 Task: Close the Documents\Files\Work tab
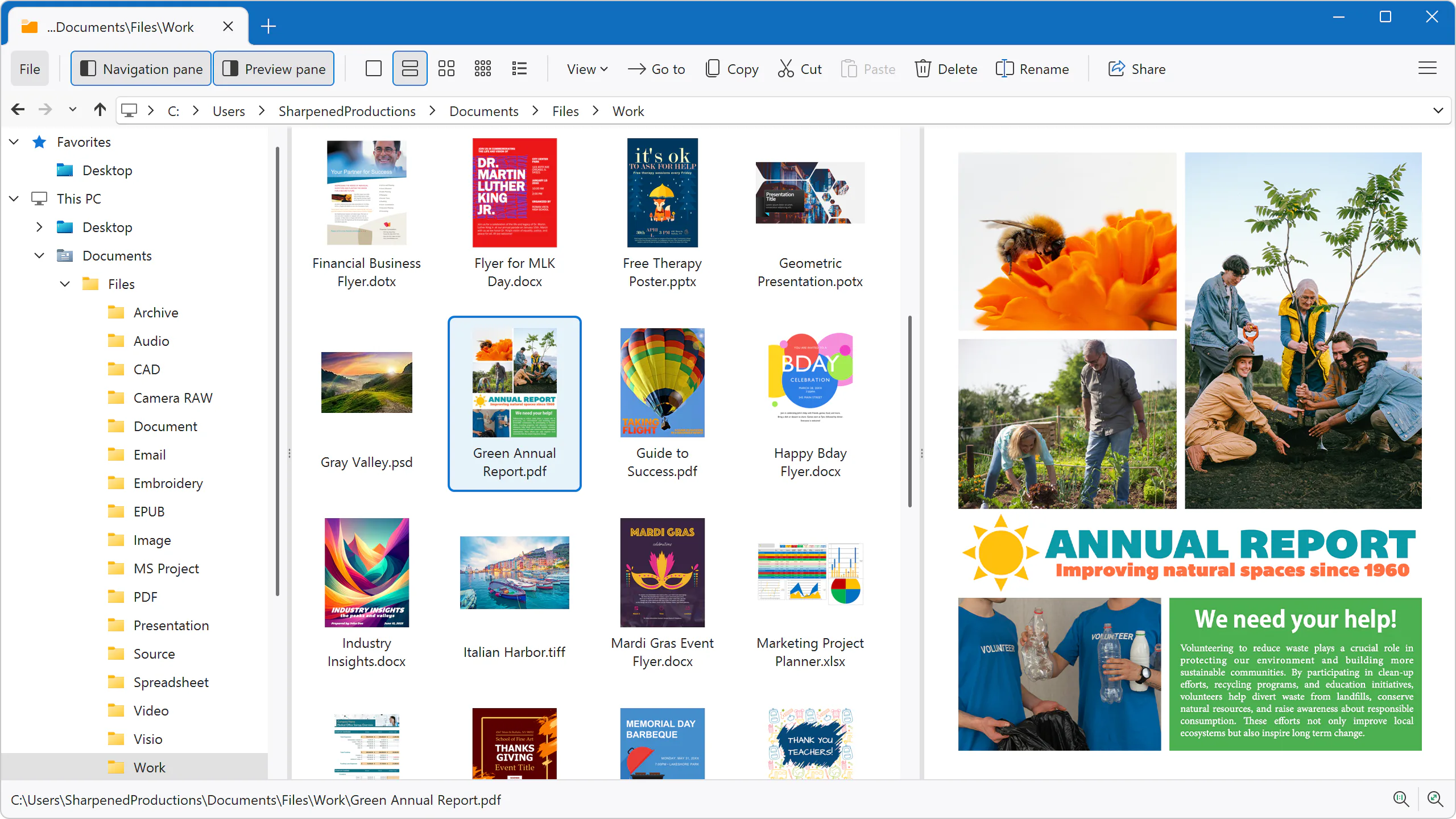tap(228, 26)
